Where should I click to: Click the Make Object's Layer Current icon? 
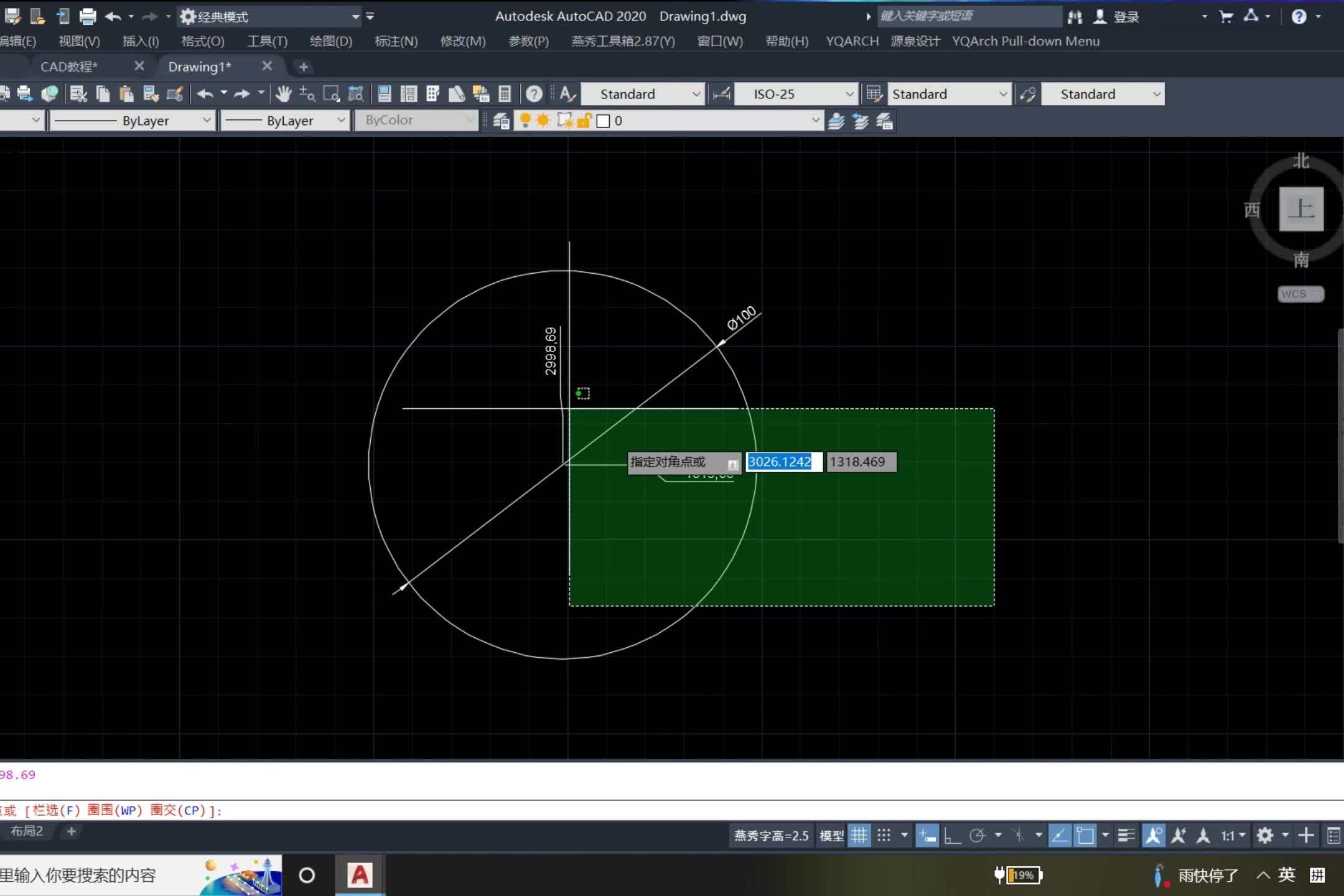(836, 121)
